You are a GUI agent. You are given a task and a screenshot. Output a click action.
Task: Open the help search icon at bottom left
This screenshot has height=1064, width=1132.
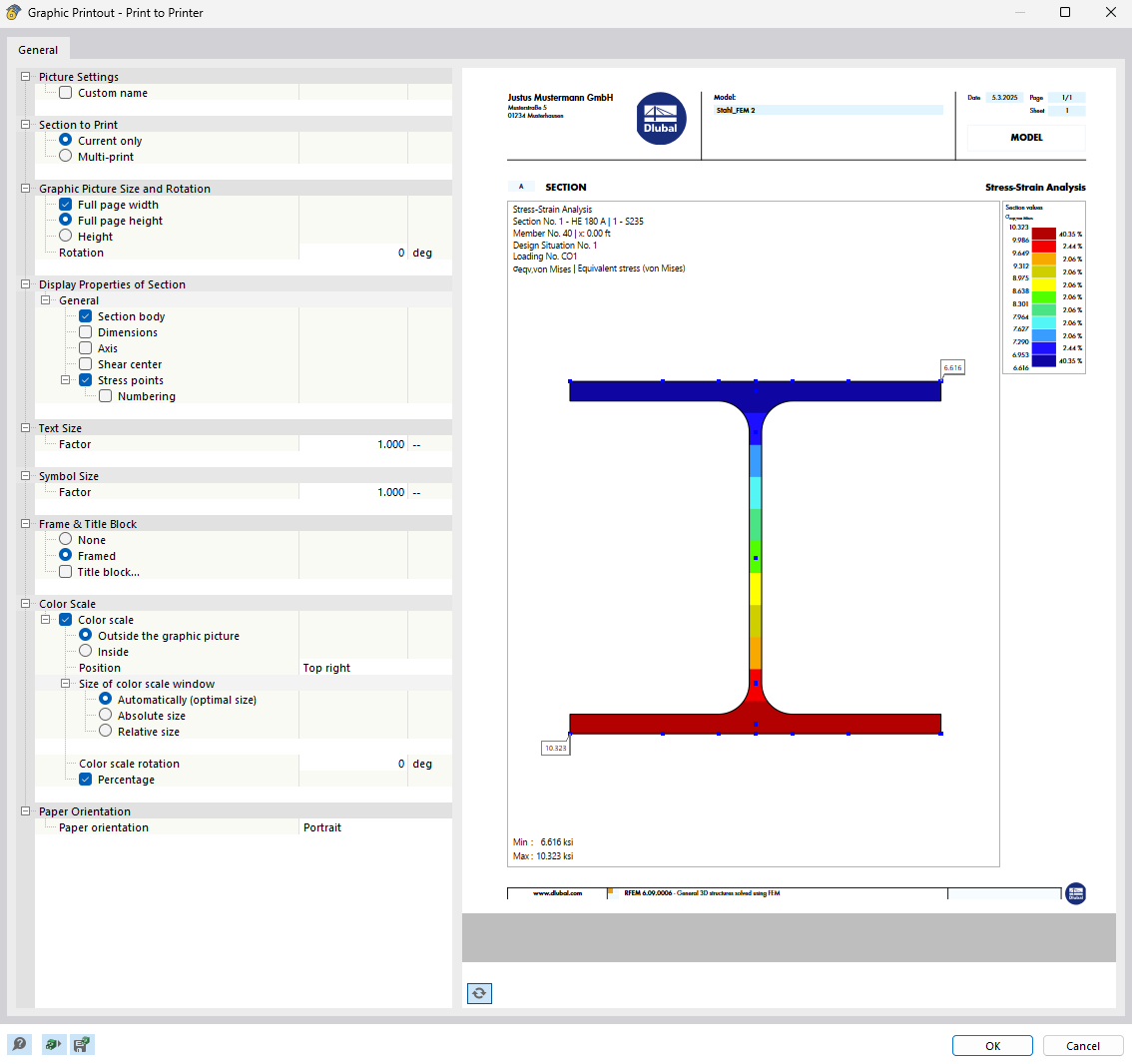pyautogui.click(x=20, y=1044)
